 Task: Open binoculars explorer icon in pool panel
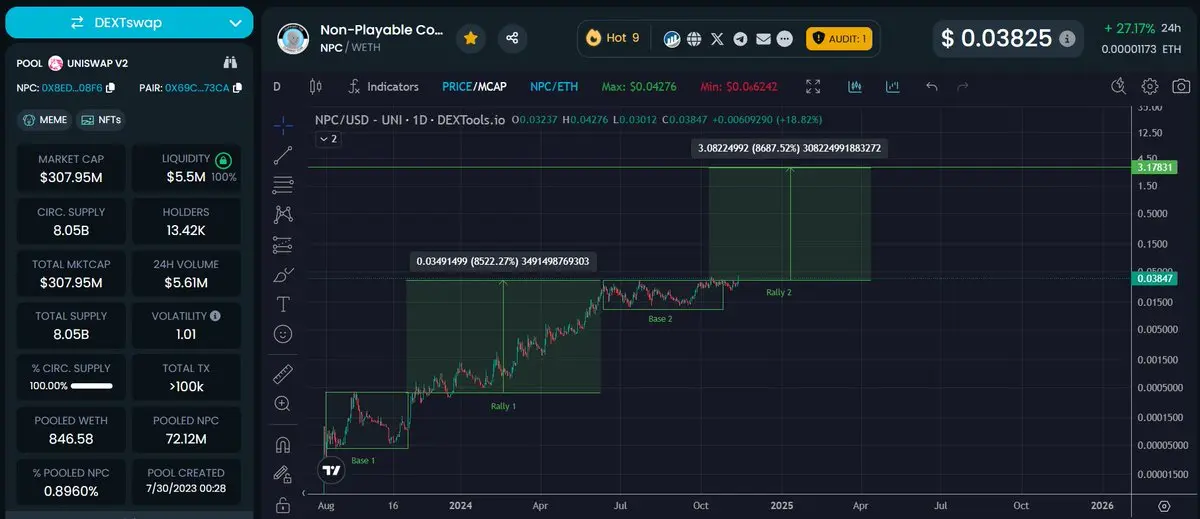(229, 62)
